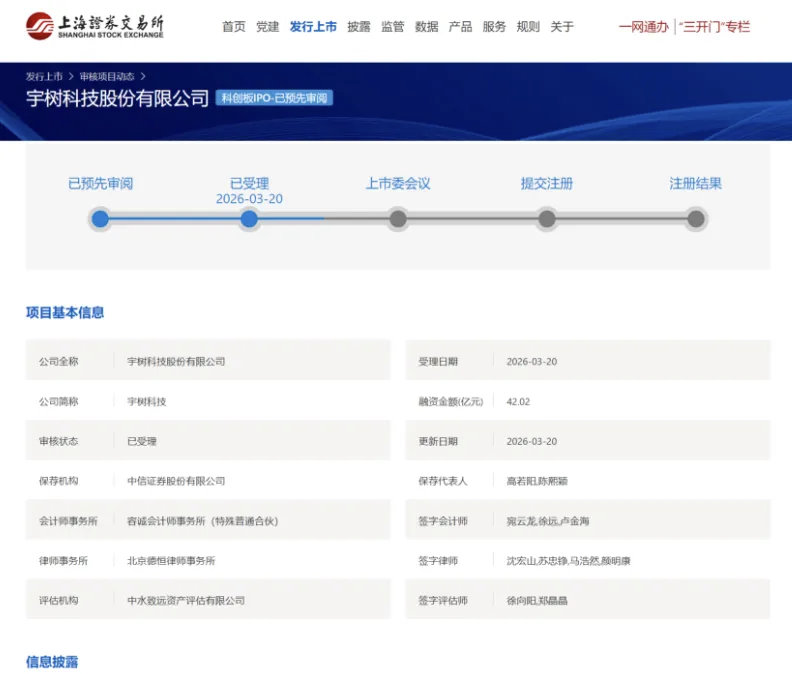Click the 已受理 value in 审核状态 row

[142, 441]
